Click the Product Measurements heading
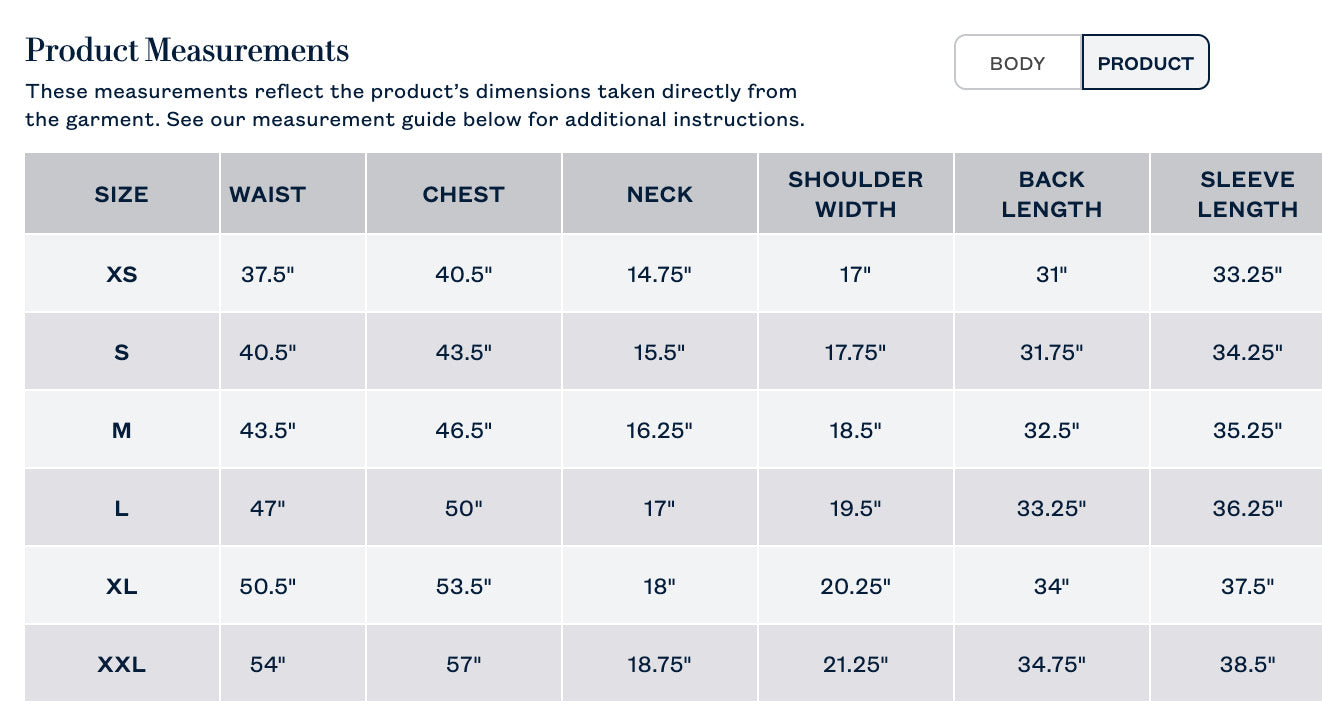 [x=187, y=50]
